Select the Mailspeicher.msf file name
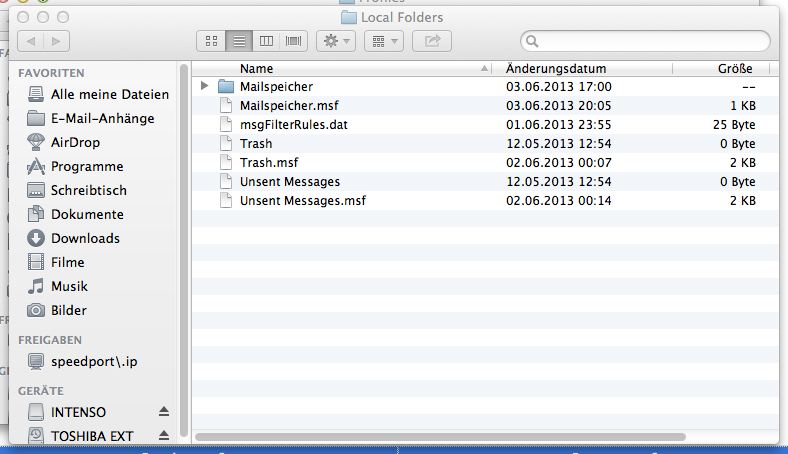 click(289, 106)
